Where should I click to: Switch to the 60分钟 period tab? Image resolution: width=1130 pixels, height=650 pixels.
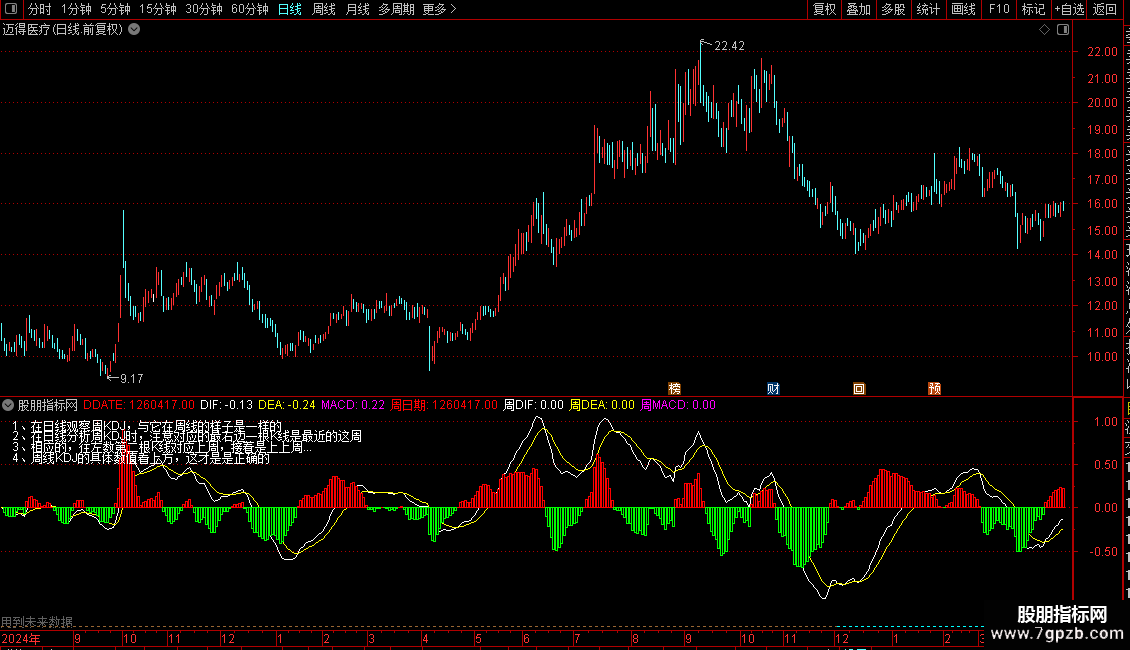pos(249,9)
